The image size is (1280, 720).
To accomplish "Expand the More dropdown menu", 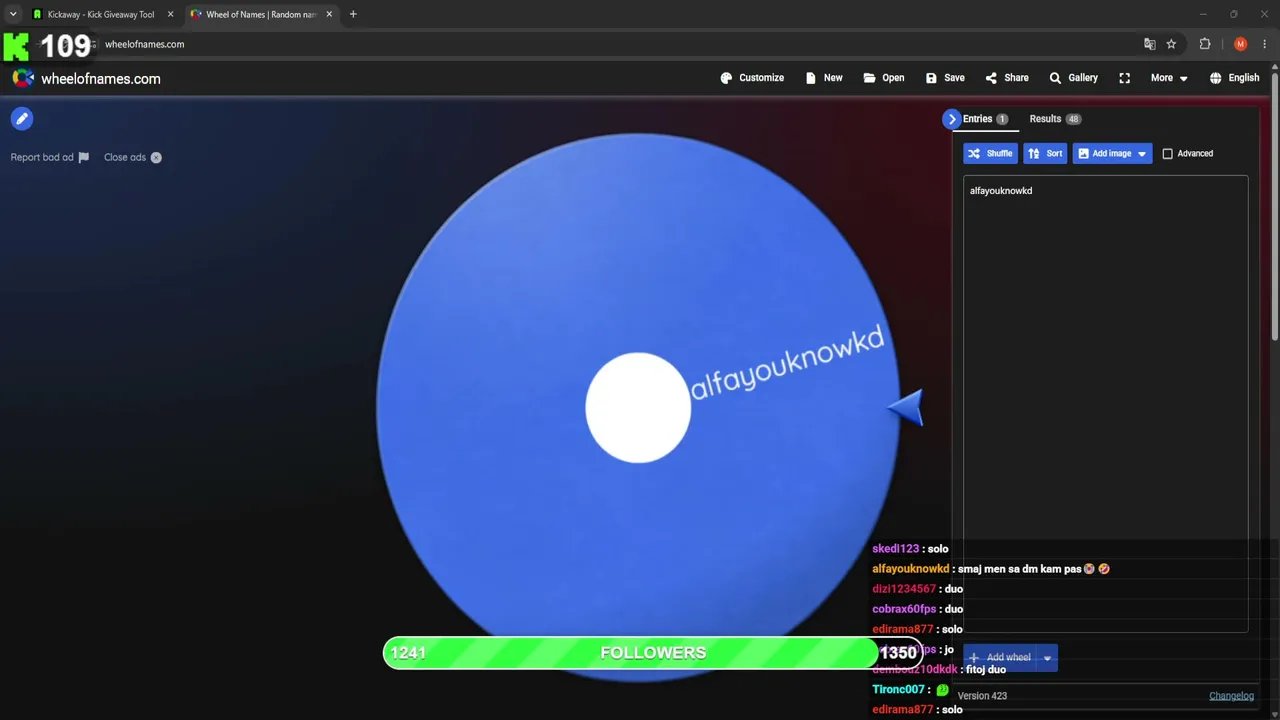I will 1169,78.
